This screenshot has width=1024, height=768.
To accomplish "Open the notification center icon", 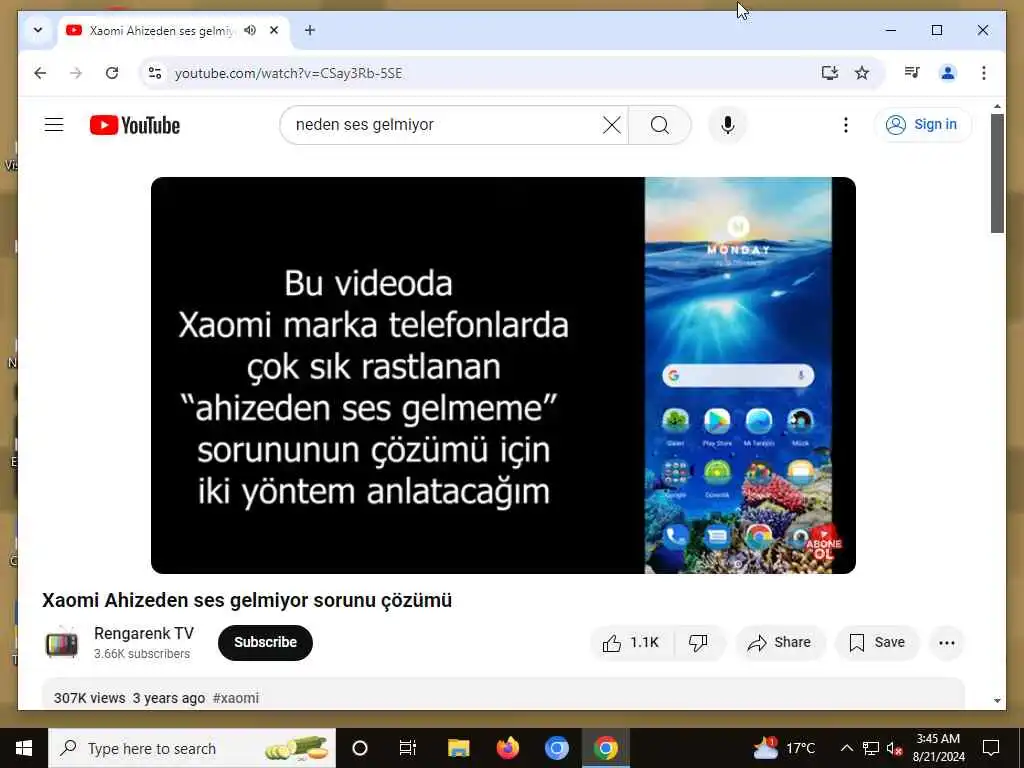I will pyautogui.click(x=991, y=748).
